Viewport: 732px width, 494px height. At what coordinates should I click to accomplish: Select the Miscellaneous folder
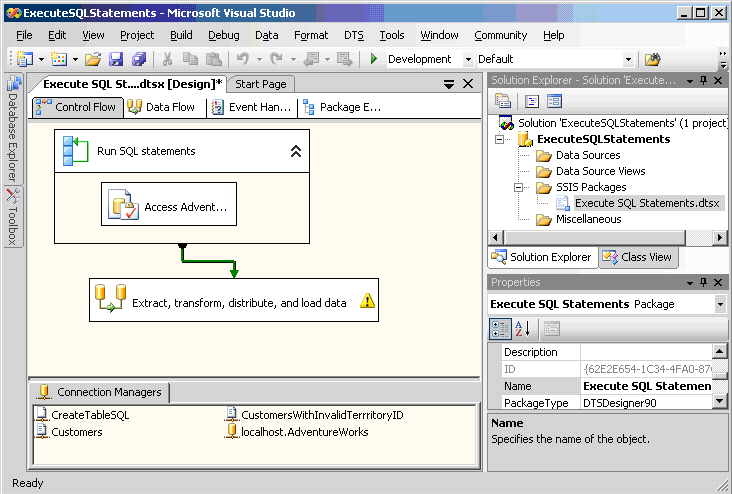click(x=588, y=219)
